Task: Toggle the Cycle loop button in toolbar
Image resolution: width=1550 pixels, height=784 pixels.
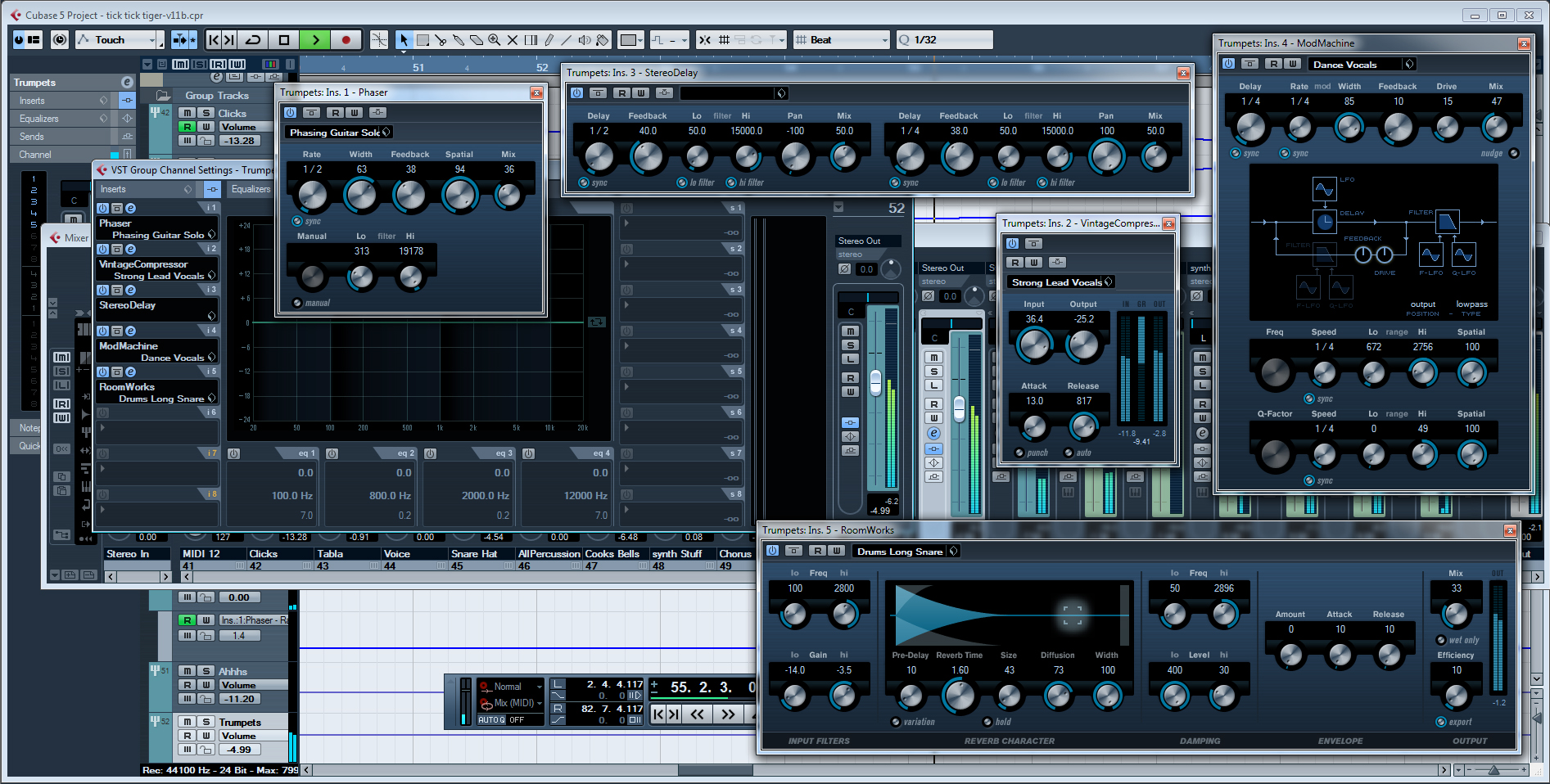Action: pos(253,39)
